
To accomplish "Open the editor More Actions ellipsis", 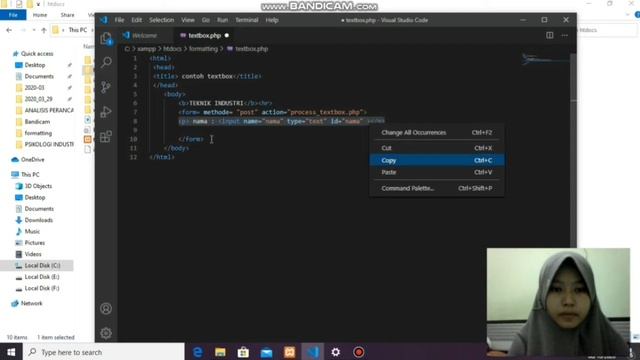I will pyautogui.click(x=564, y=36).
